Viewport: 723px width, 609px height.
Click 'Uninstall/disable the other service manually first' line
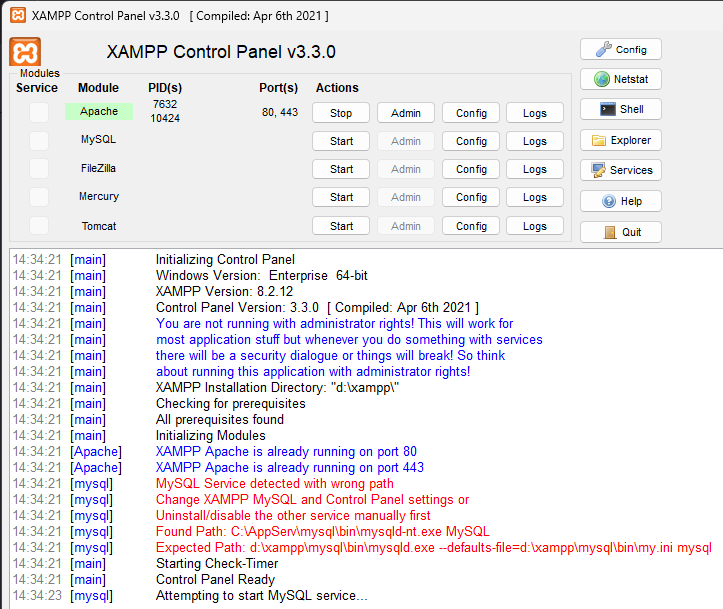coord(293,515)
